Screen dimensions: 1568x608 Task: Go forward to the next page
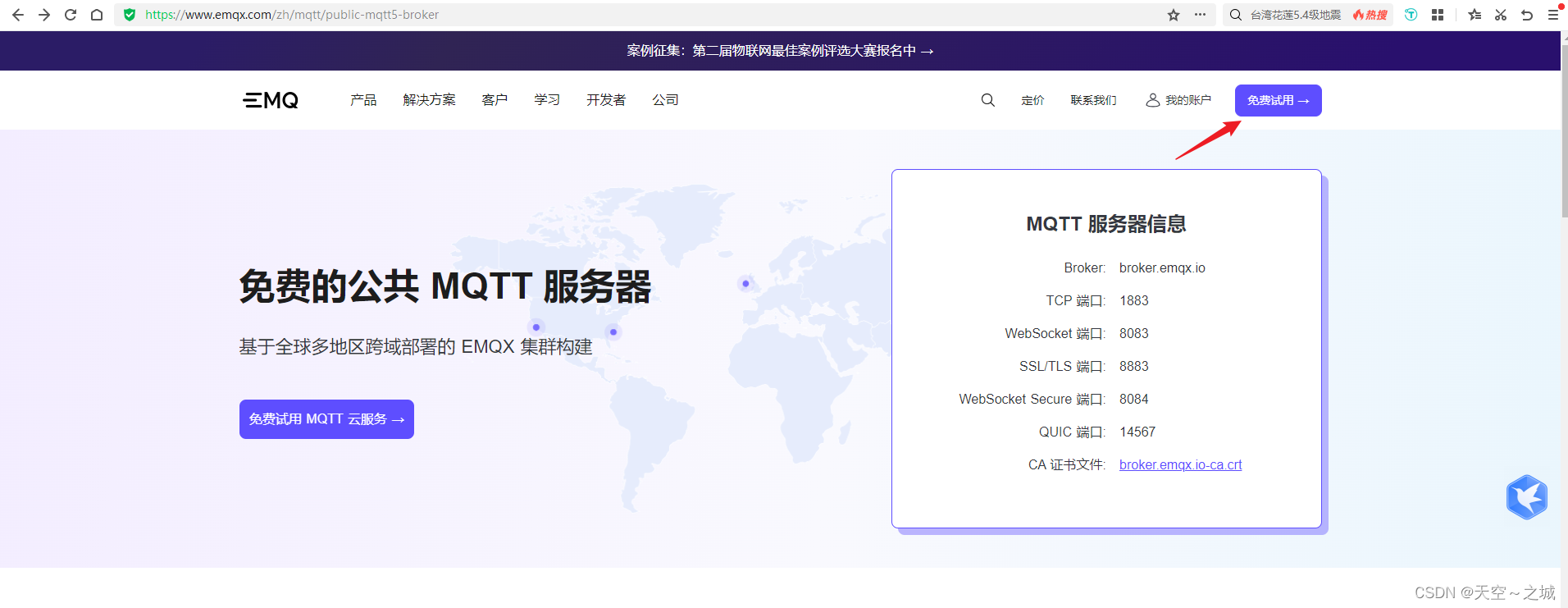coord(44,15)
